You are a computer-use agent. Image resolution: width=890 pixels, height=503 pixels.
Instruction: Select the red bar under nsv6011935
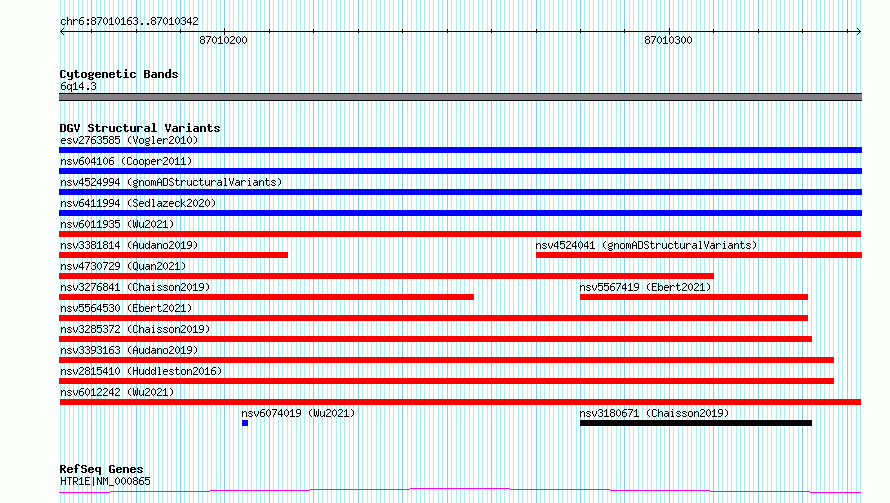point(460,234)
